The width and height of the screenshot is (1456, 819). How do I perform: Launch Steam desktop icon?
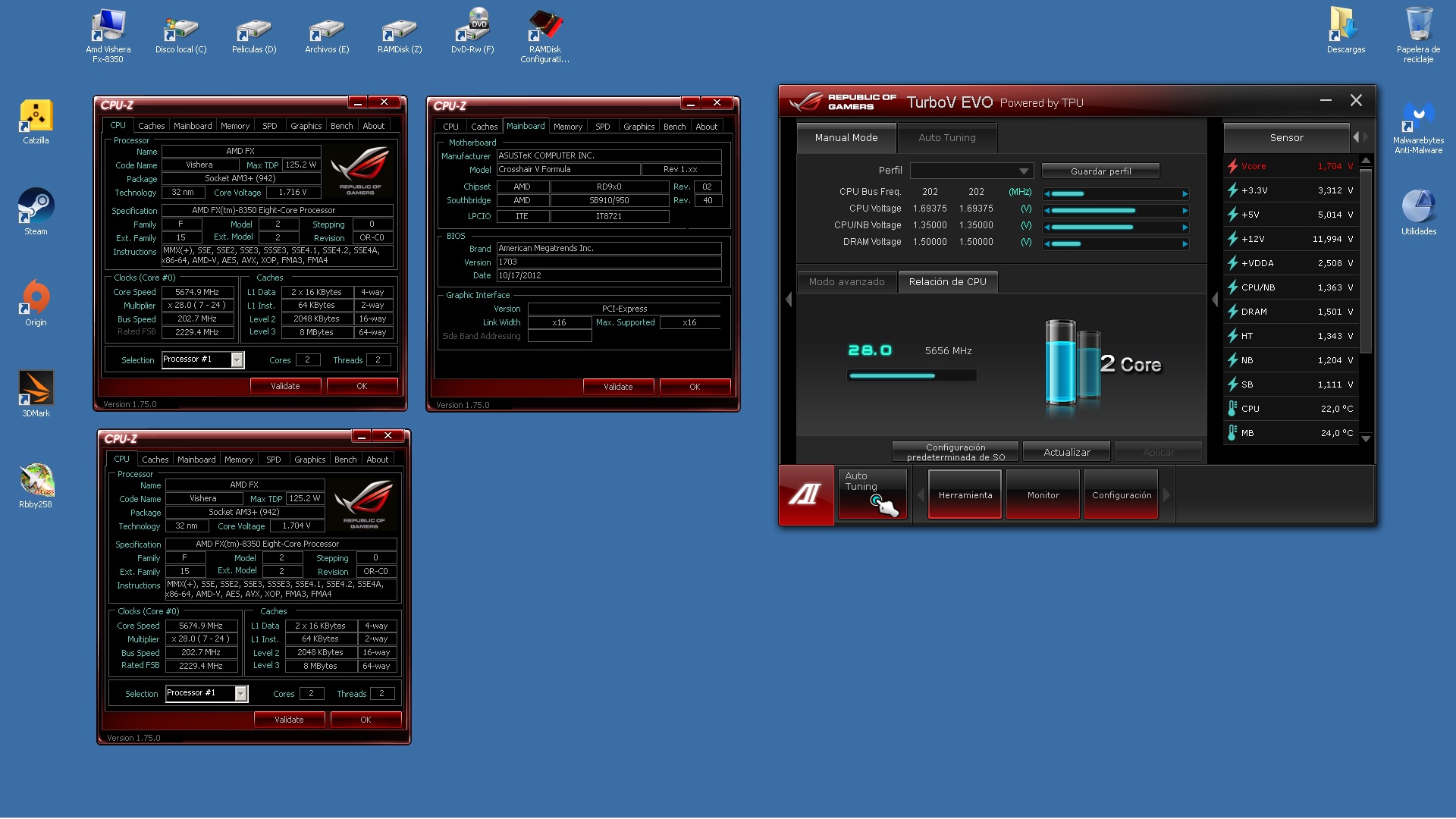tap(36, 212)
